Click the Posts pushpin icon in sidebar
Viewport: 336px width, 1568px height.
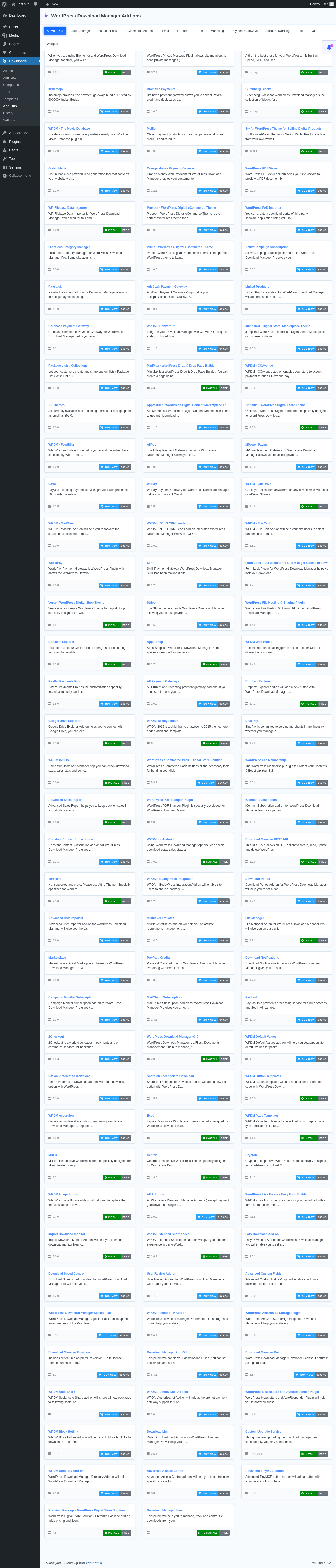point(4,27)
